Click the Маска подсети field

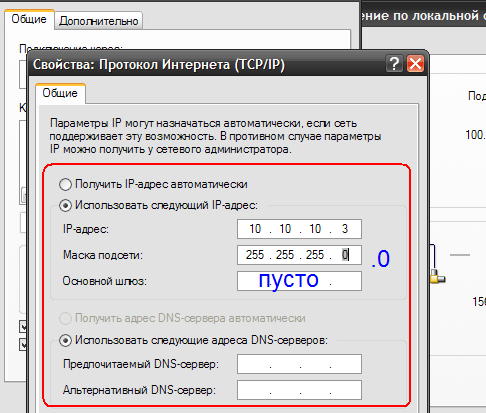[x=299, y=255]
